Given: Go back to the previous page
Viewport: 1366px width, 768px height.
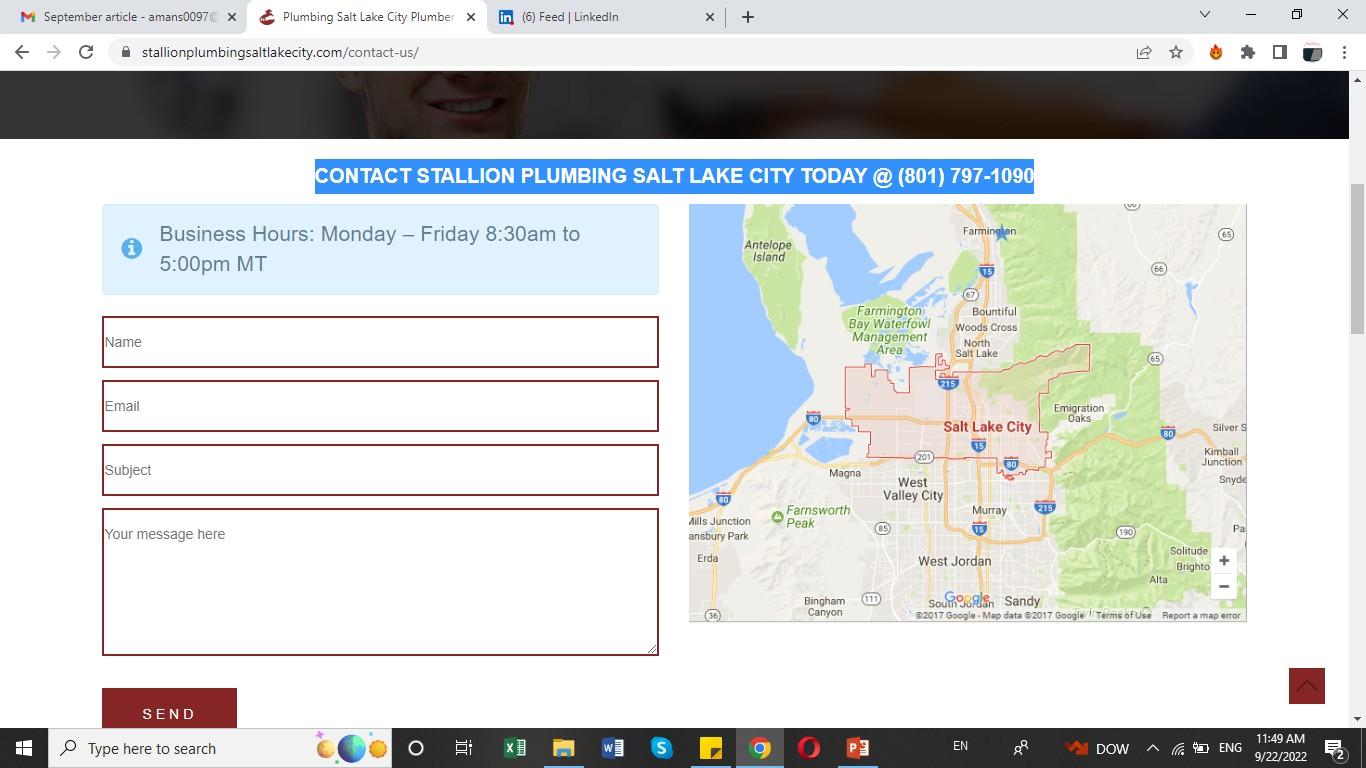Looking at the screenshot, I should pos(22,52).
